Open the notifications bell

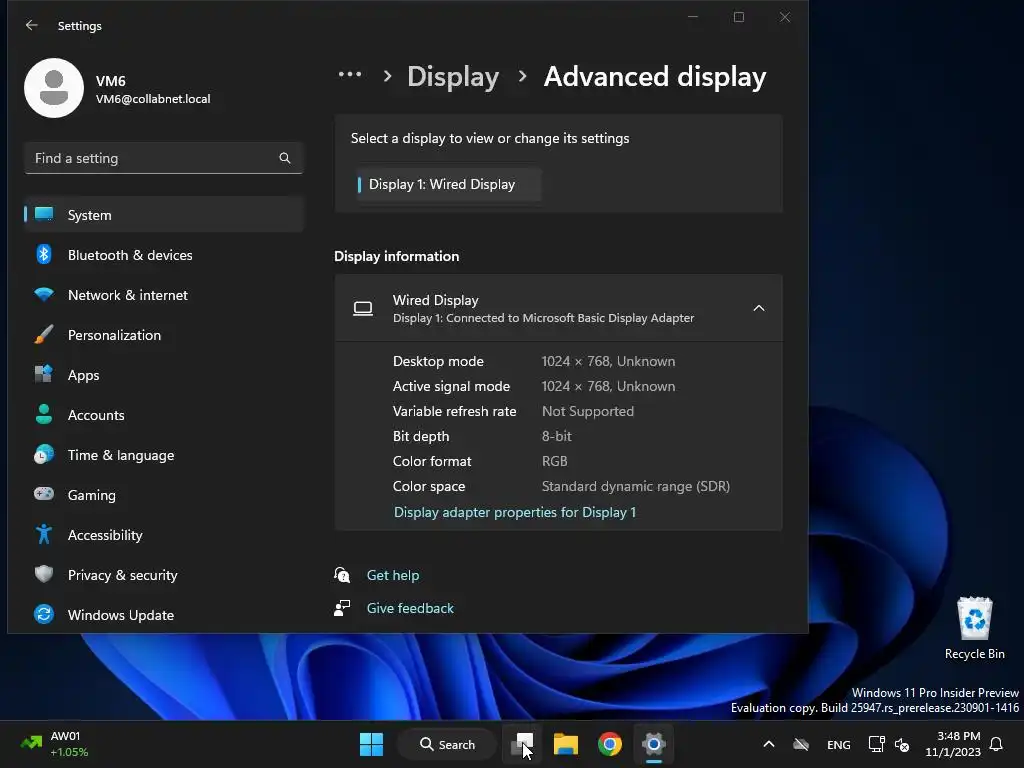(997, 744)
